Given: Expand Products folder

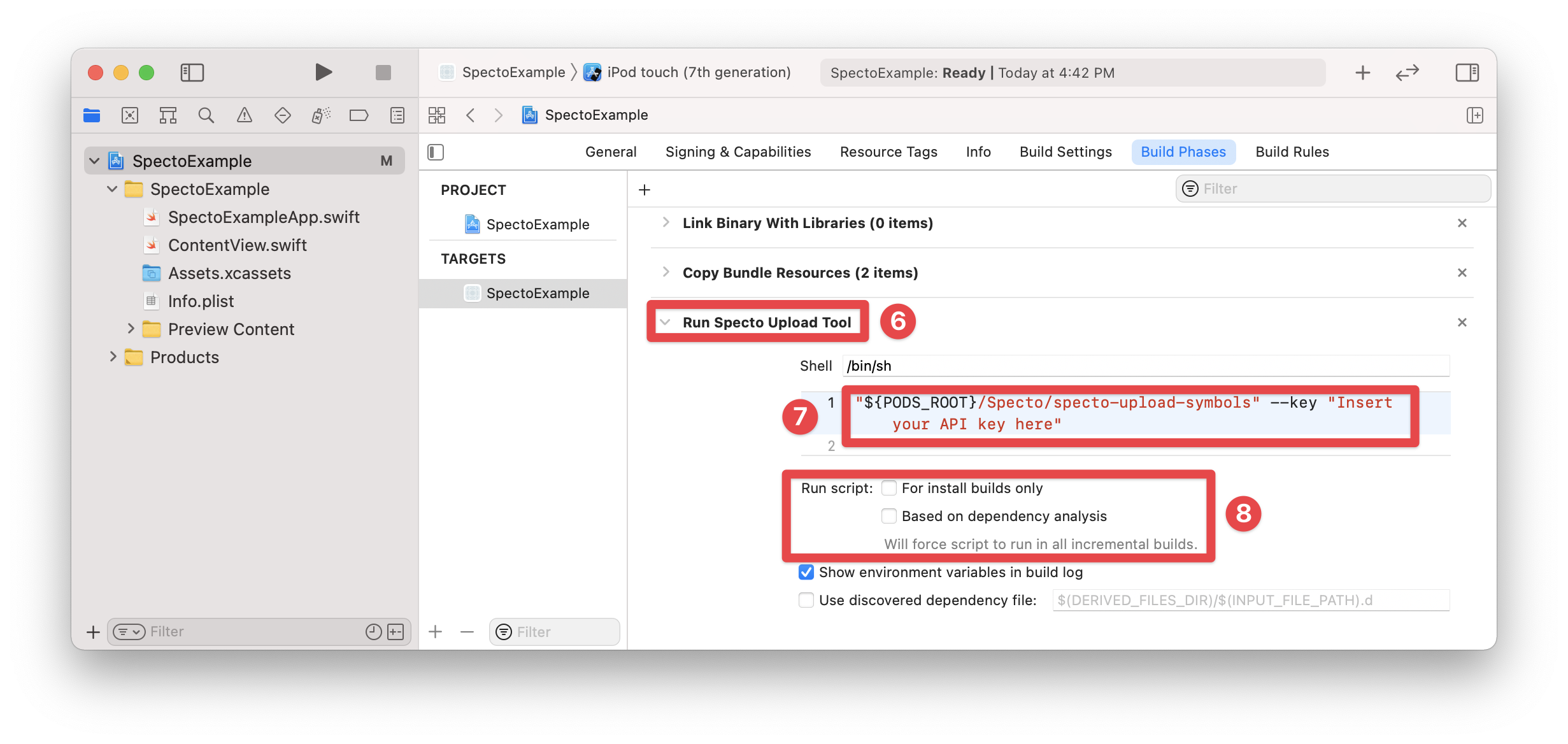Looking at the screenshot, I should click(x=113, y=357).
